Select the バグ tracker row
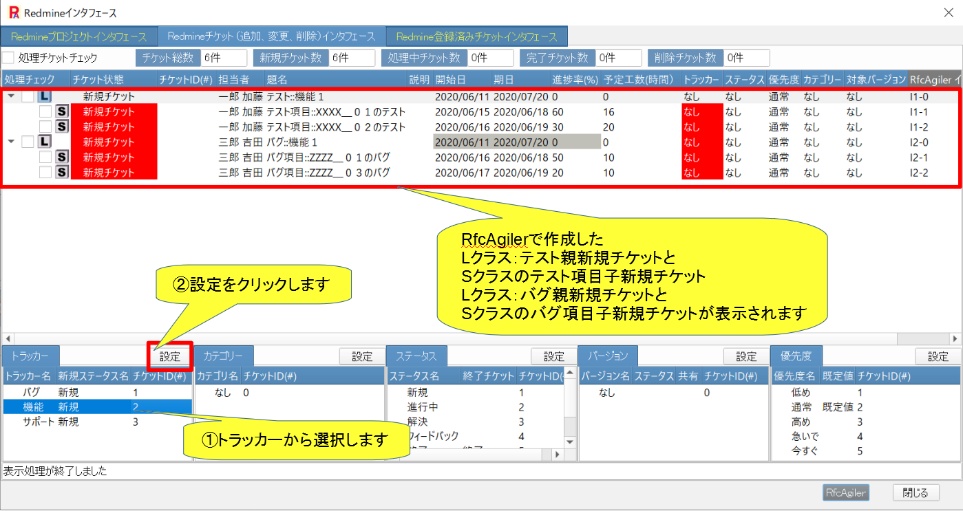Screen dimensions: 963x511 (97, 392)
